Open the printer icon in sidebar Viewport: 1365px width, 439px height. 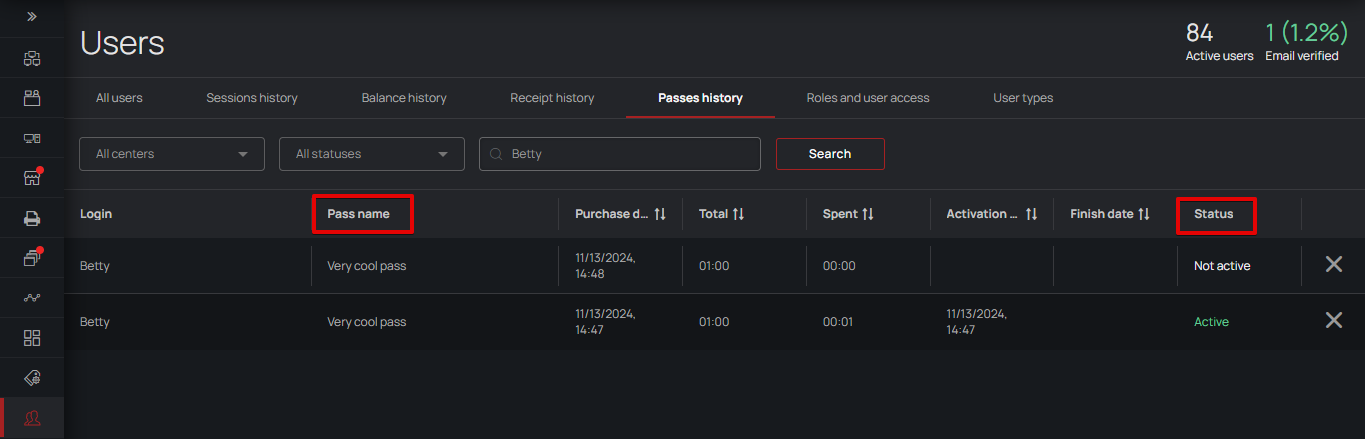click(x=32, y=218)
